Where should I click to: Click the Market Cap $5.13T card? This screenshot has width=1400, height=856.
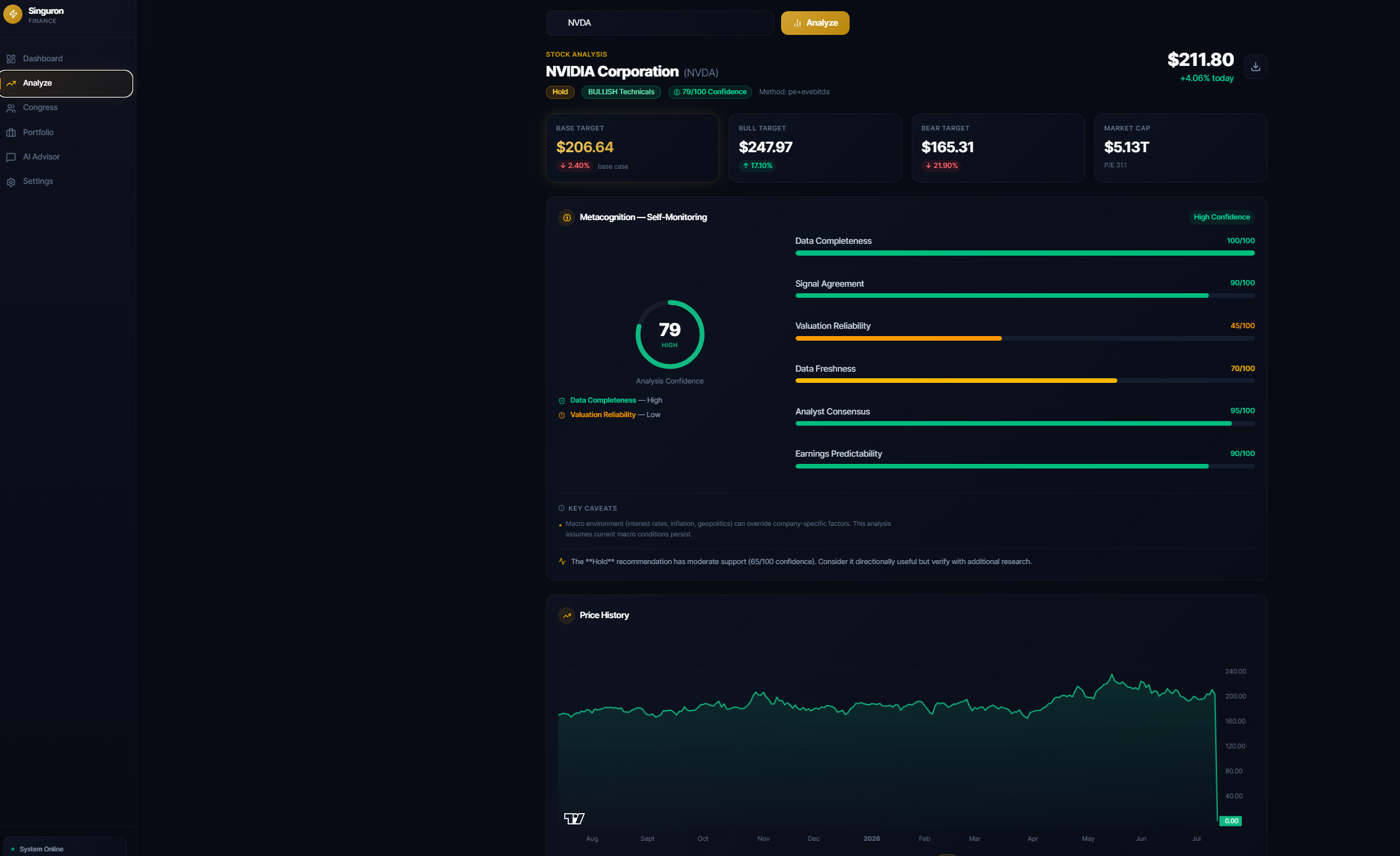(x=1180, y=148)
